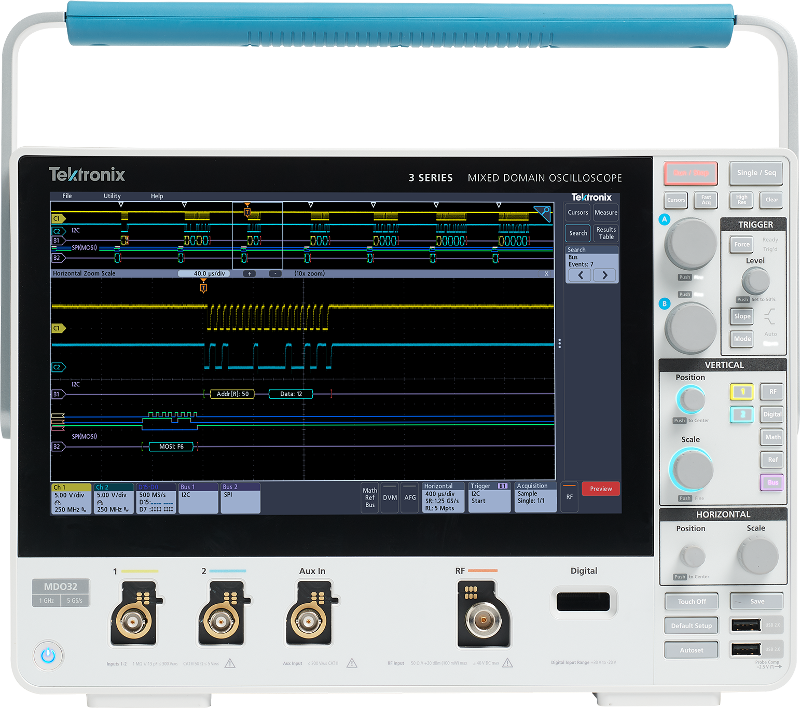Click the zoom scale up arrow button
The width and height of the screenshot is (800, 708).
(x=249, y=273)
